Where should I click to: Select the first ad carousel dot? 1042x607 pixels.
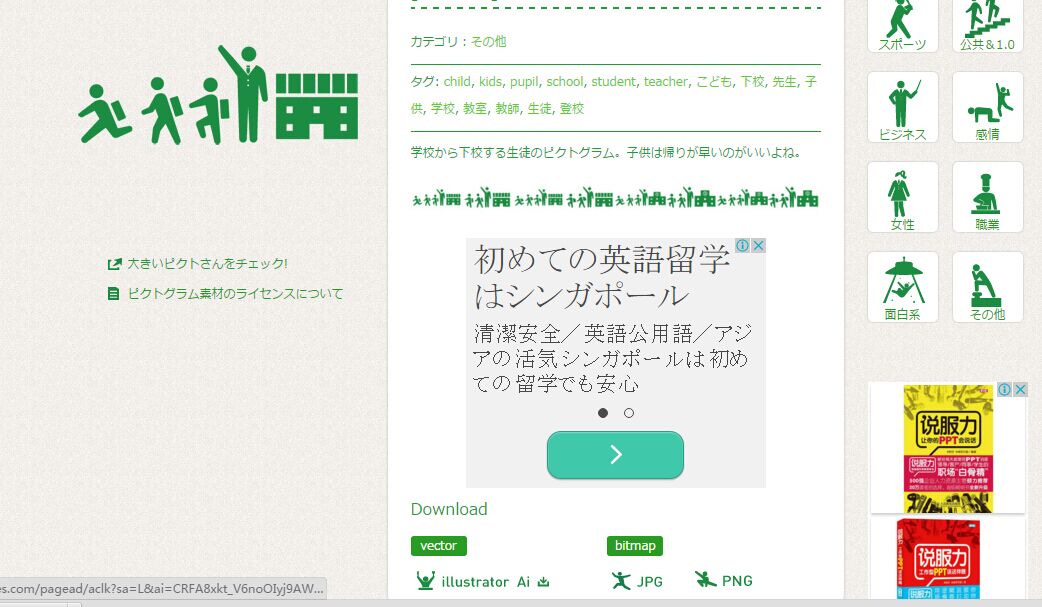pos(602,412)
